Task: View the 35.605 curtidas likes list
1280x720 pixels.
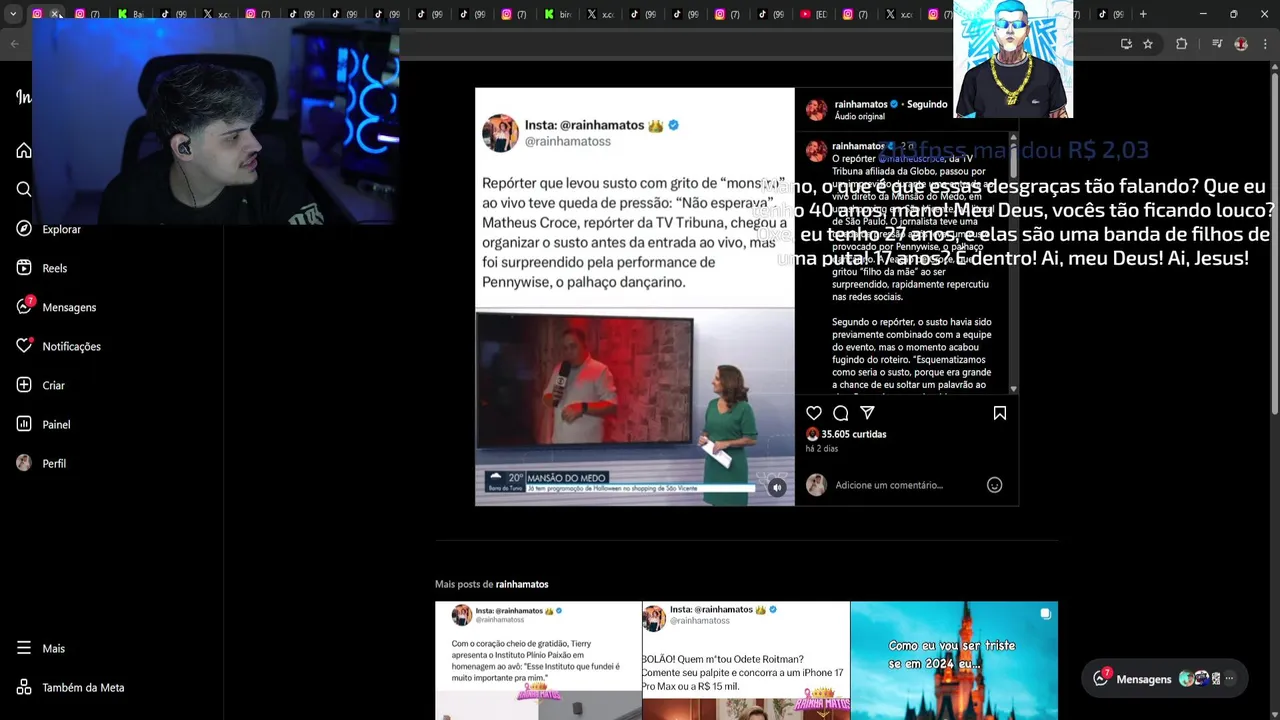Action: coord(853,434)
